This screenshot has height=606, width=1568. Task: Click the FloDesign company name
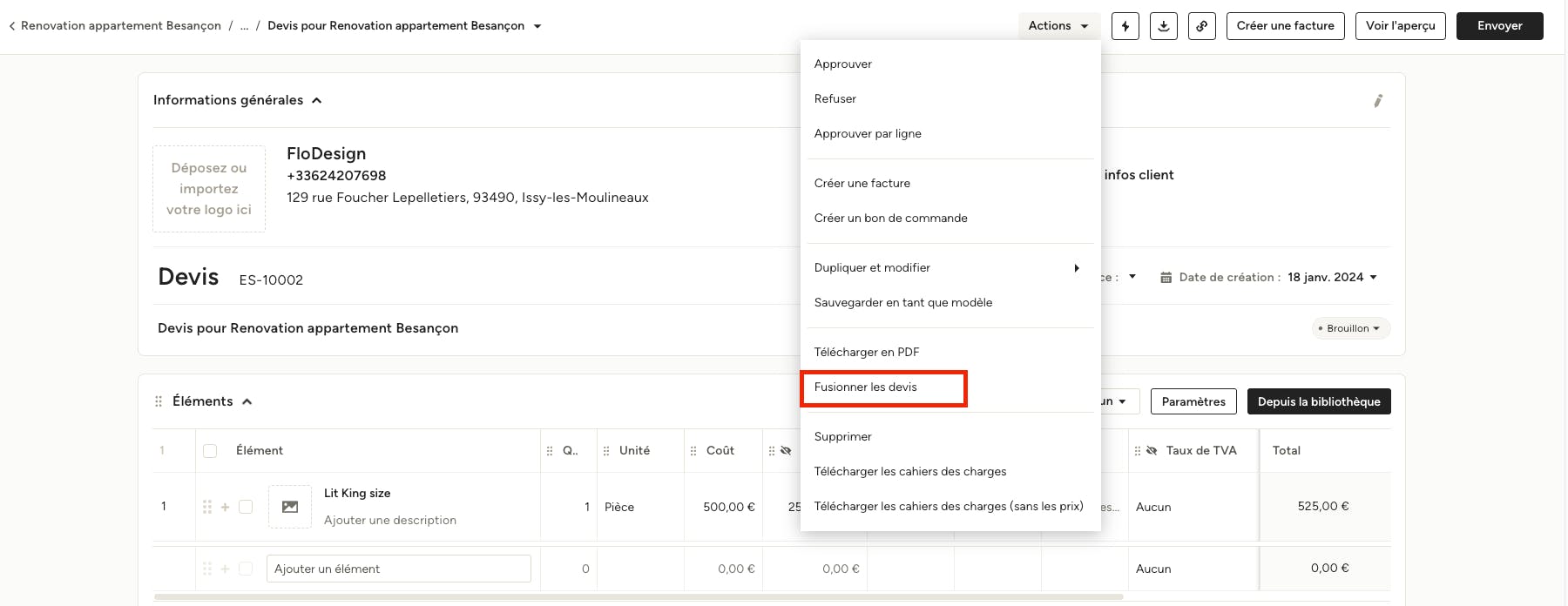326,153
